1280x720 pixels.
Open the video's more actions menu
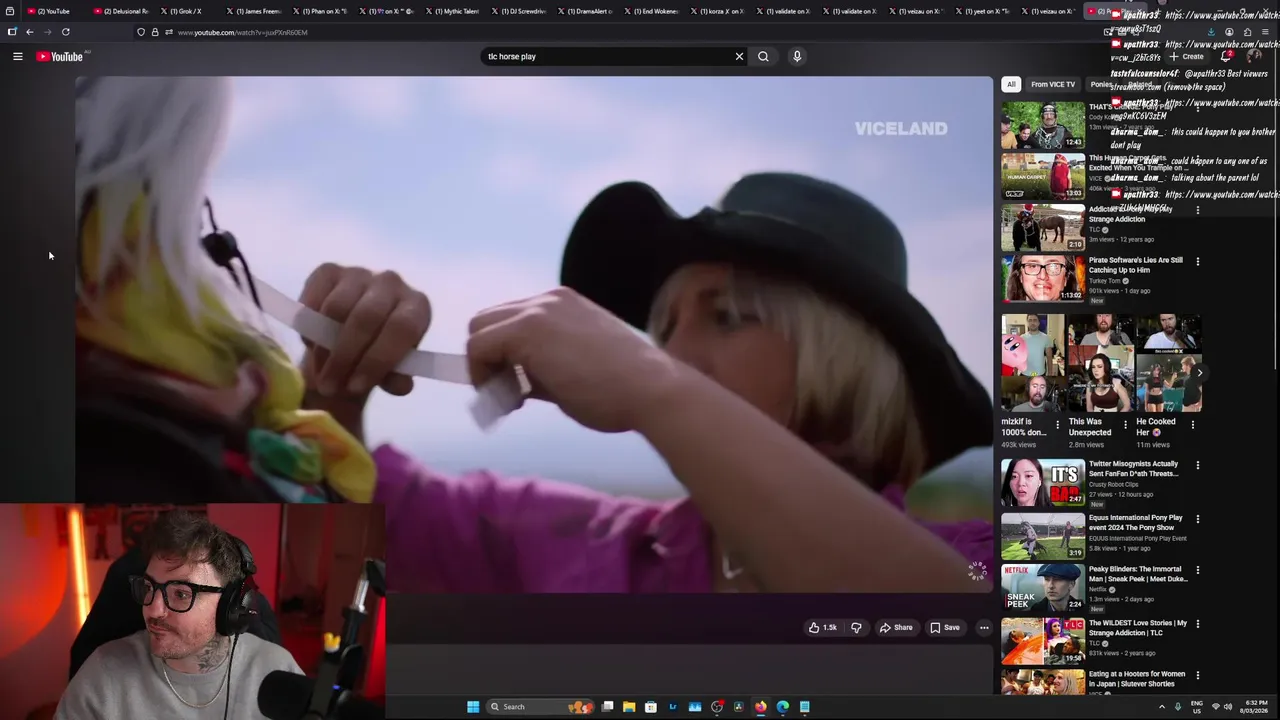click(984, 628)
